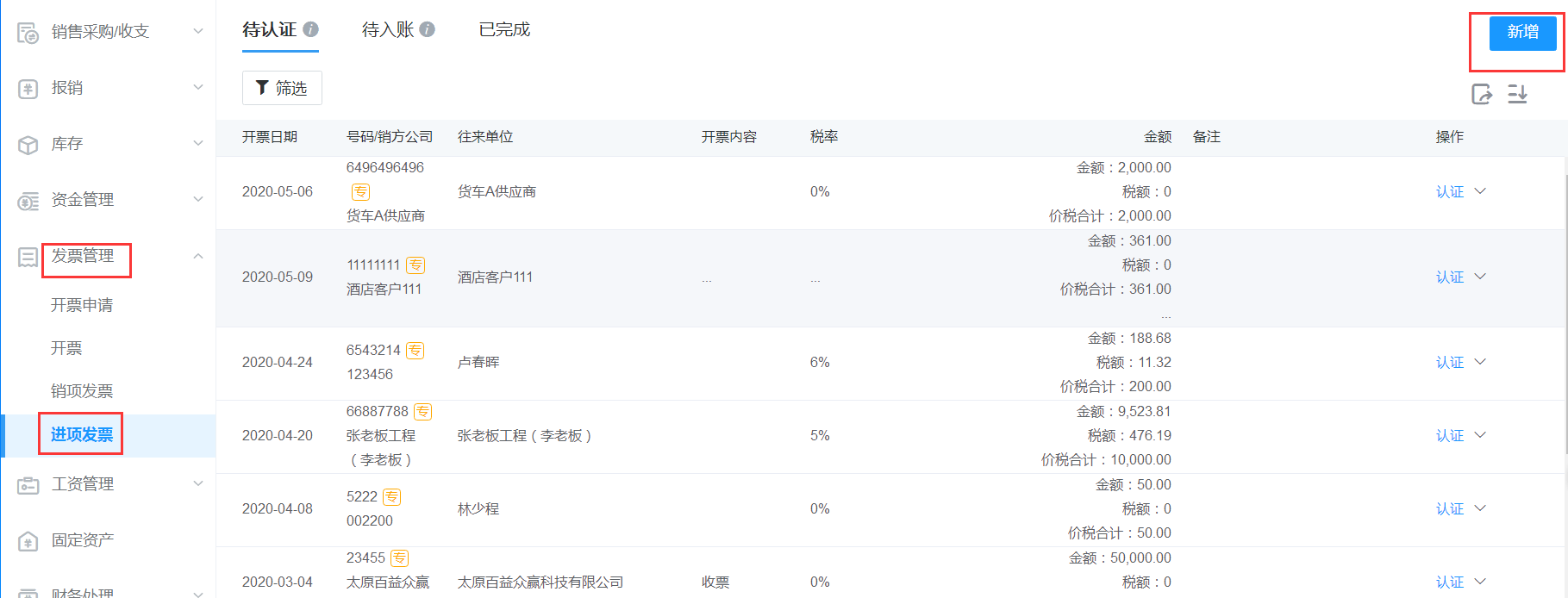Screen dimensions: 1568x598
Task: Click 认证 link for 酒店客户111 row
Action: [1450, 277]
